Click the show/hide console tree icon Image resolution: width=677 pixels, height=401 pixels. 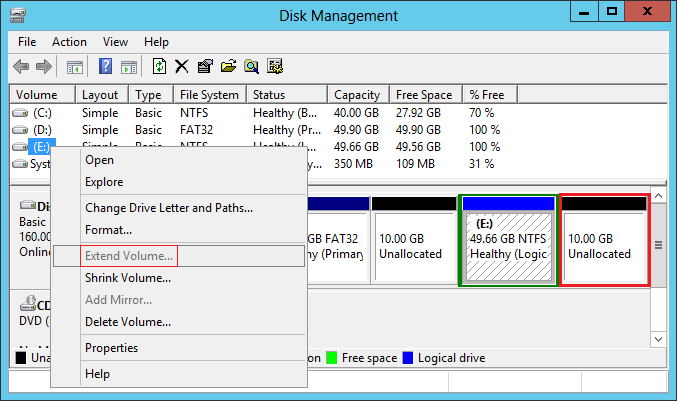click(x=74, y=67)
